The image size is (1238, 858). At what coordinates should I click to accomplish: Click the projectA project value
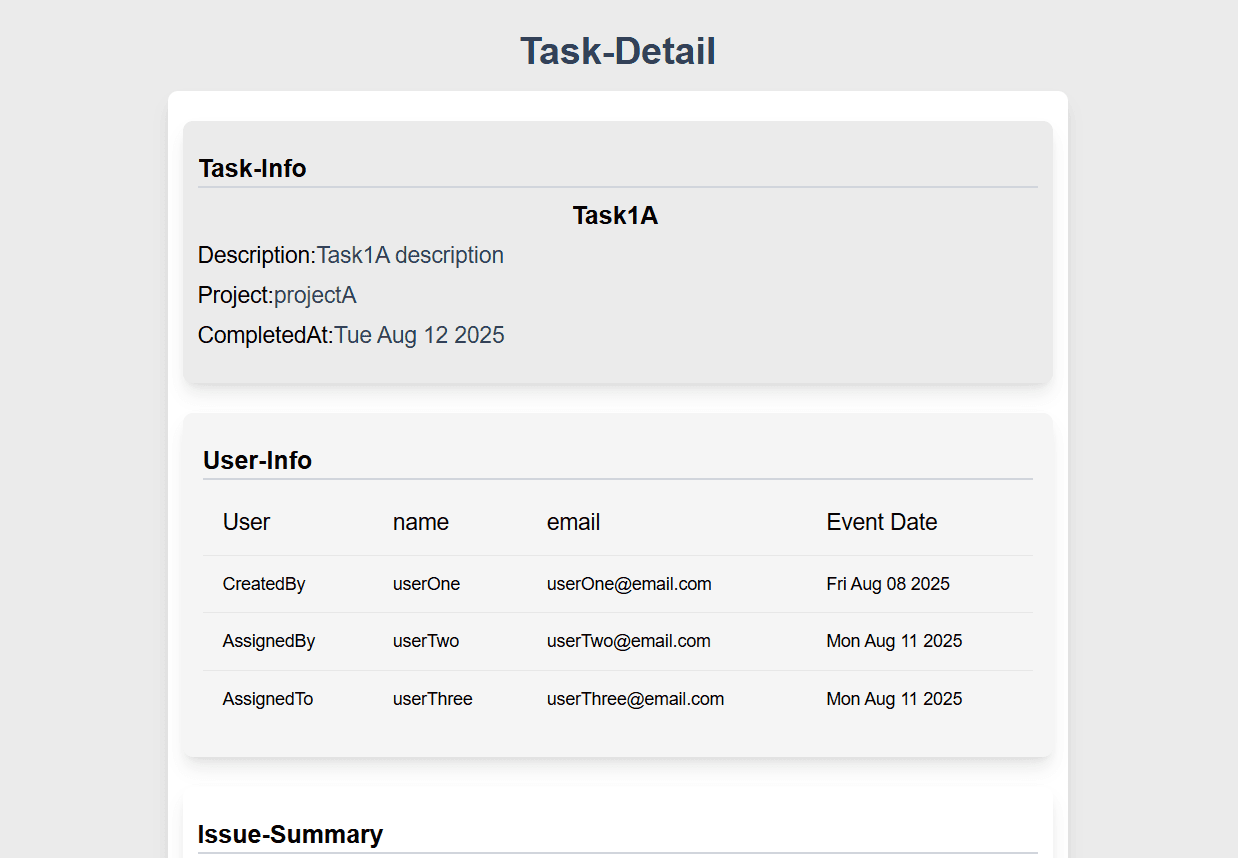click(315, 295)
